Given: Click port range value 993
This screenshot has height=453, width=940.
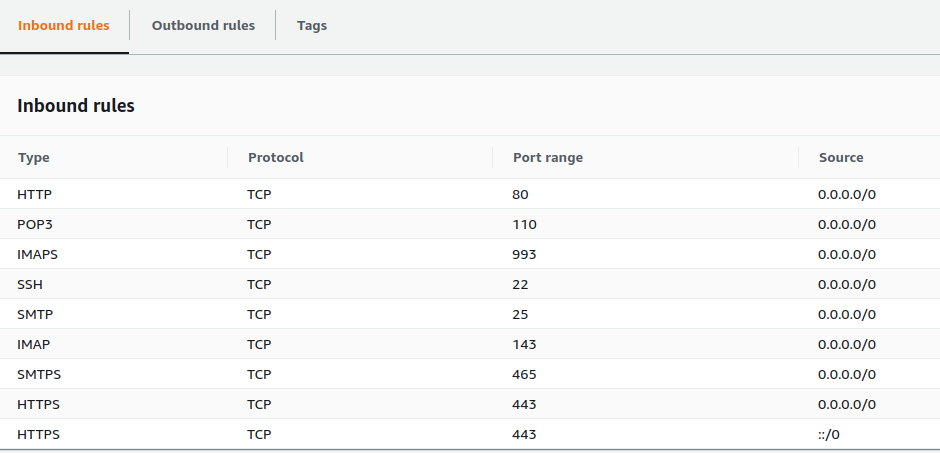Looking at the screenshot, I should tap(524, 254).
